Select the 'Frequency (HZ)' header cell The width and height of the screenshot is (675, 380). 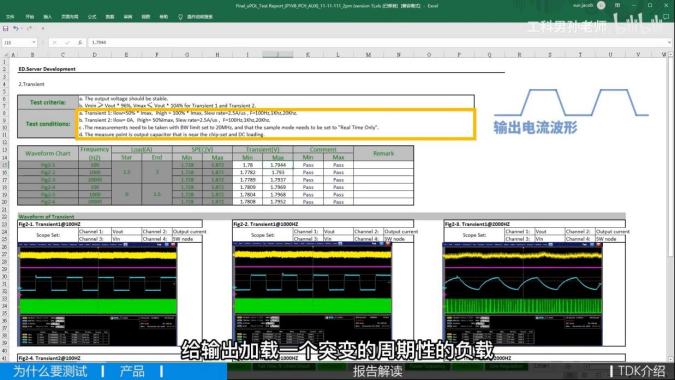point(95,153)
